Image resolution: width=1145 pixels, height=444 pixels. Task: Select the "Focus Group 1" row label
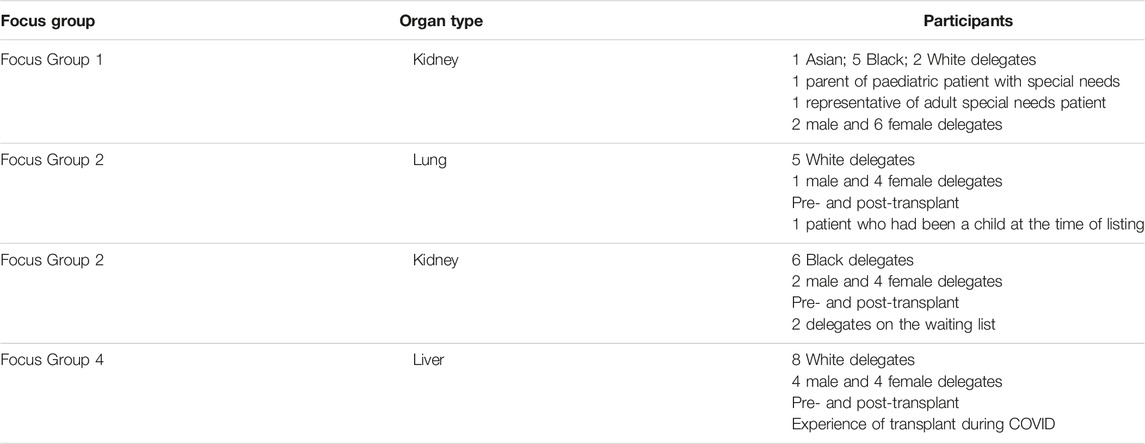click(x=52, y=60)
